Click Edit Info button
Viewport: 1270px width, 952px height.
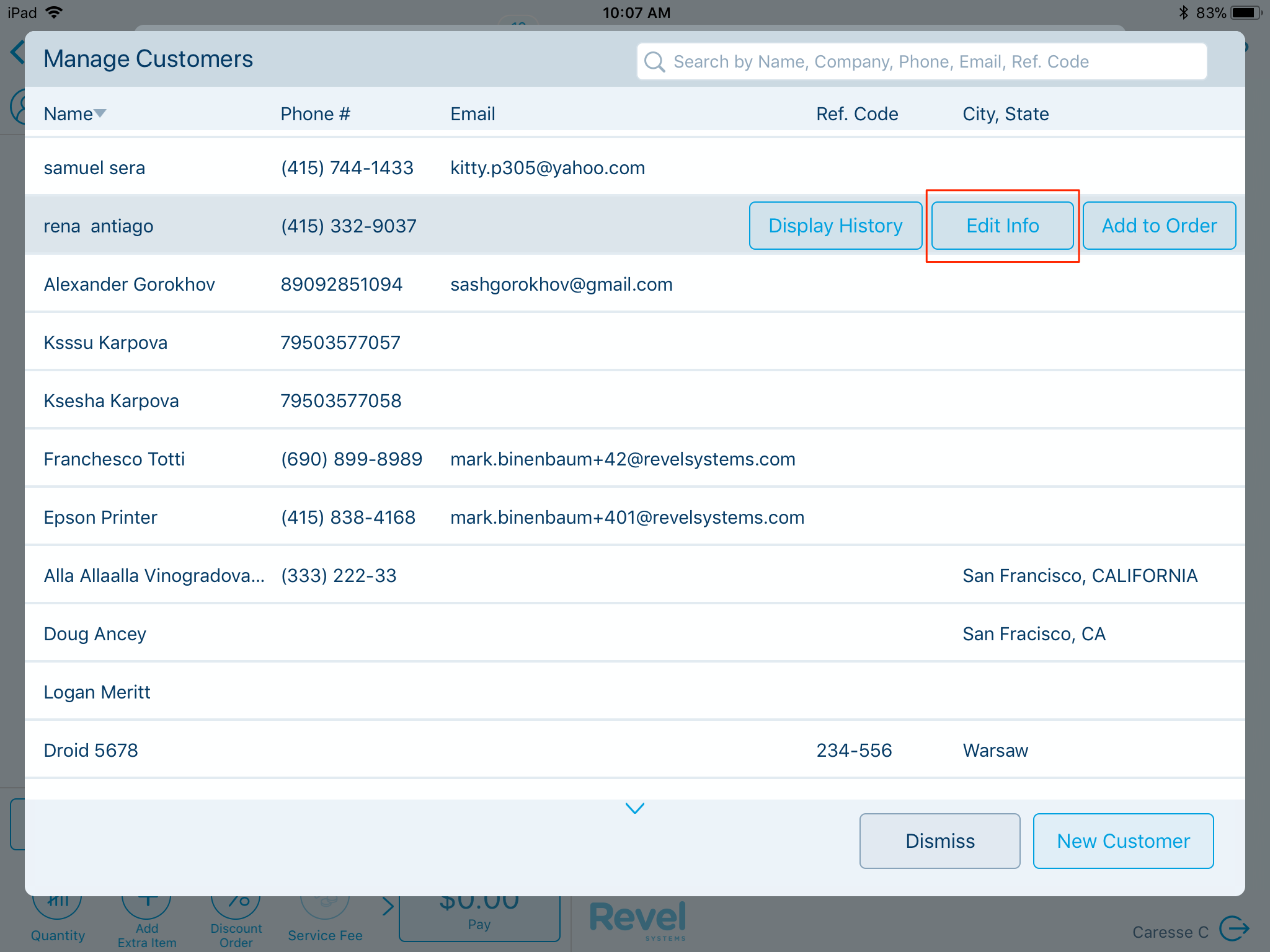[x=1002, y=226]
